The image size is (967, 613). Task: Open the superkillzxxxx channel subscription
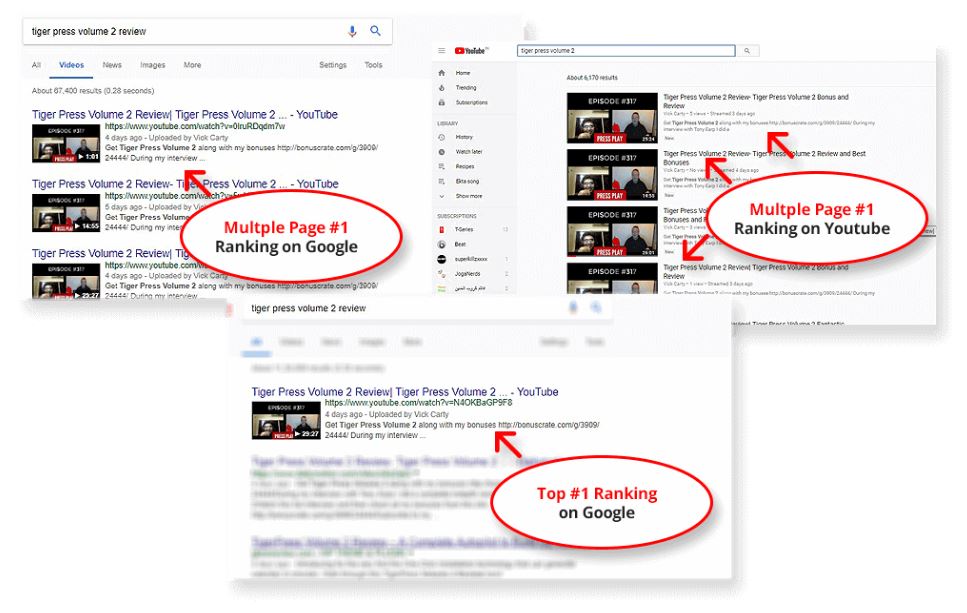tap(471, 259)
